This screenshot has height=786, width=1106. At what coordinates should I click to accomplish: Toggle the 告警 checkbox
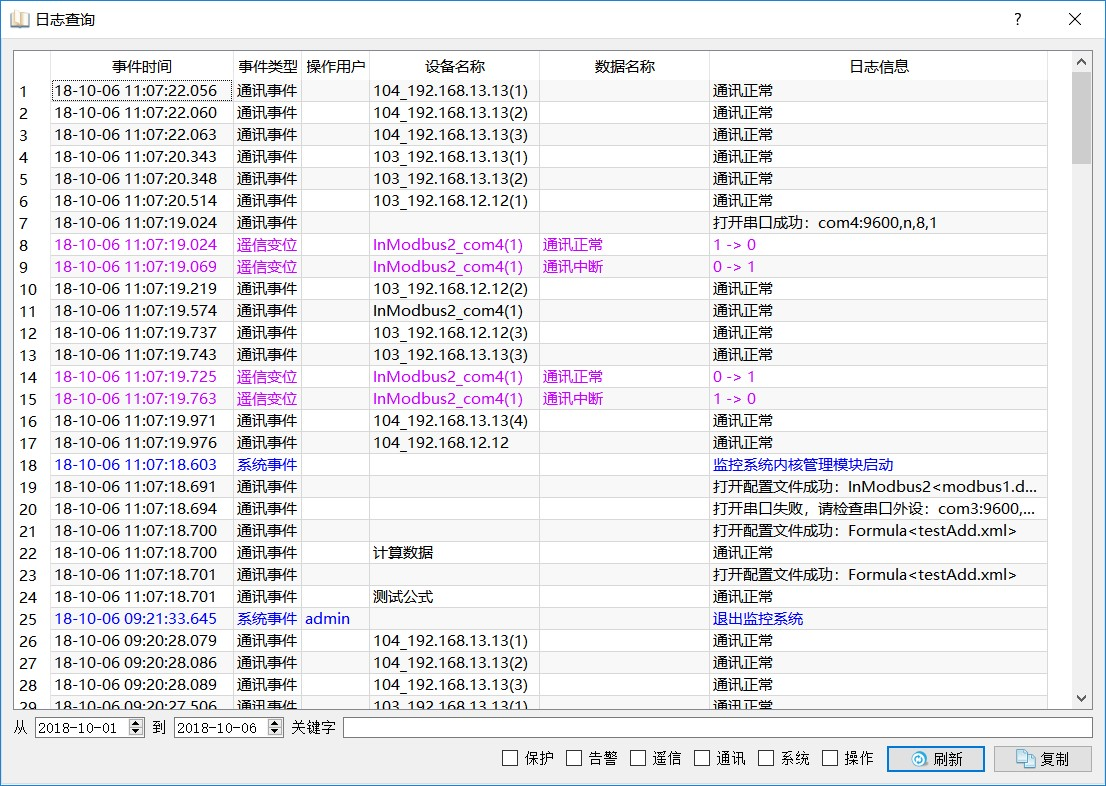(x=574, y=759)
